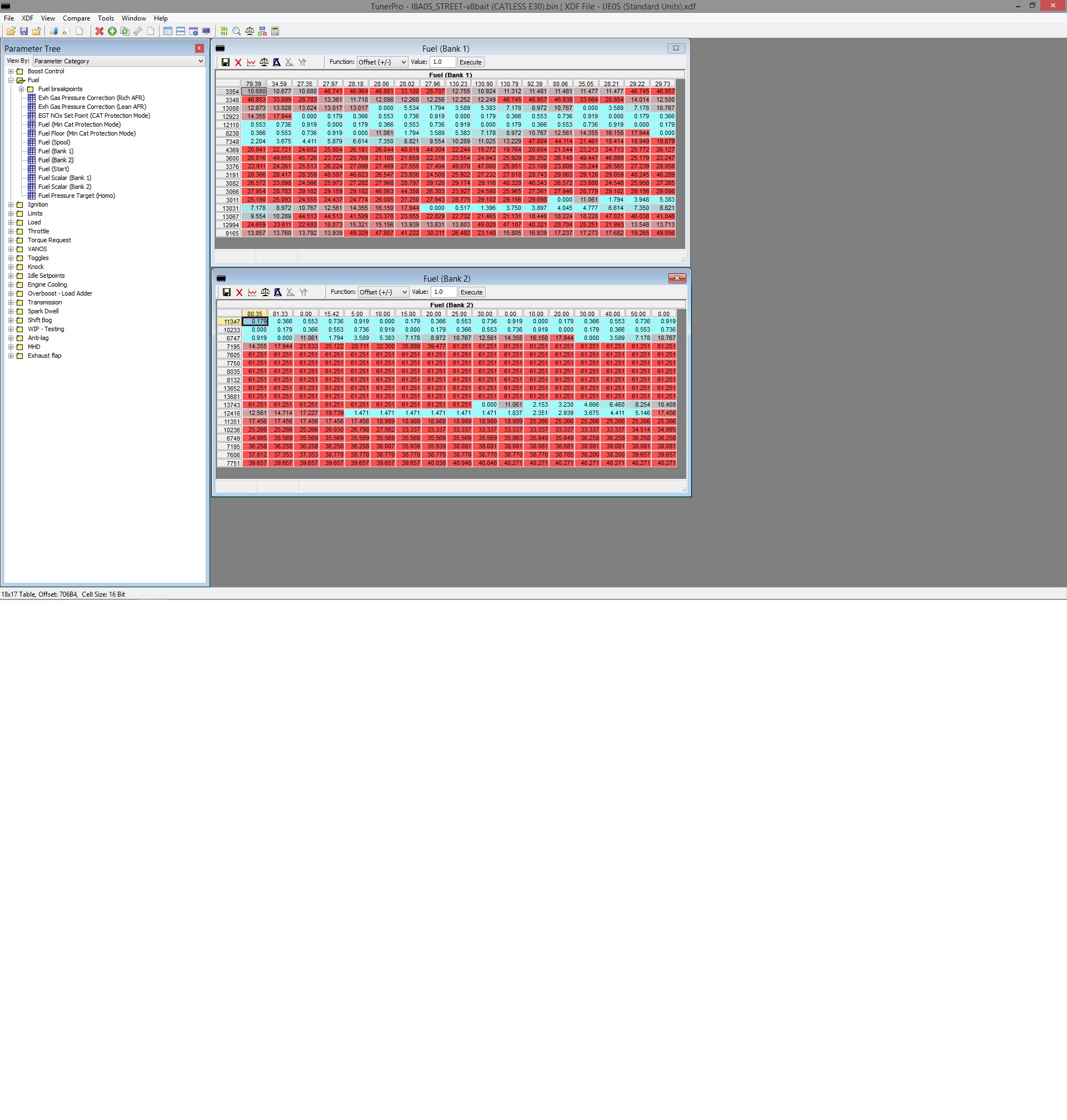Click the green plus add item icon
Screen dimensions: 1067x1120
point(112,31)
